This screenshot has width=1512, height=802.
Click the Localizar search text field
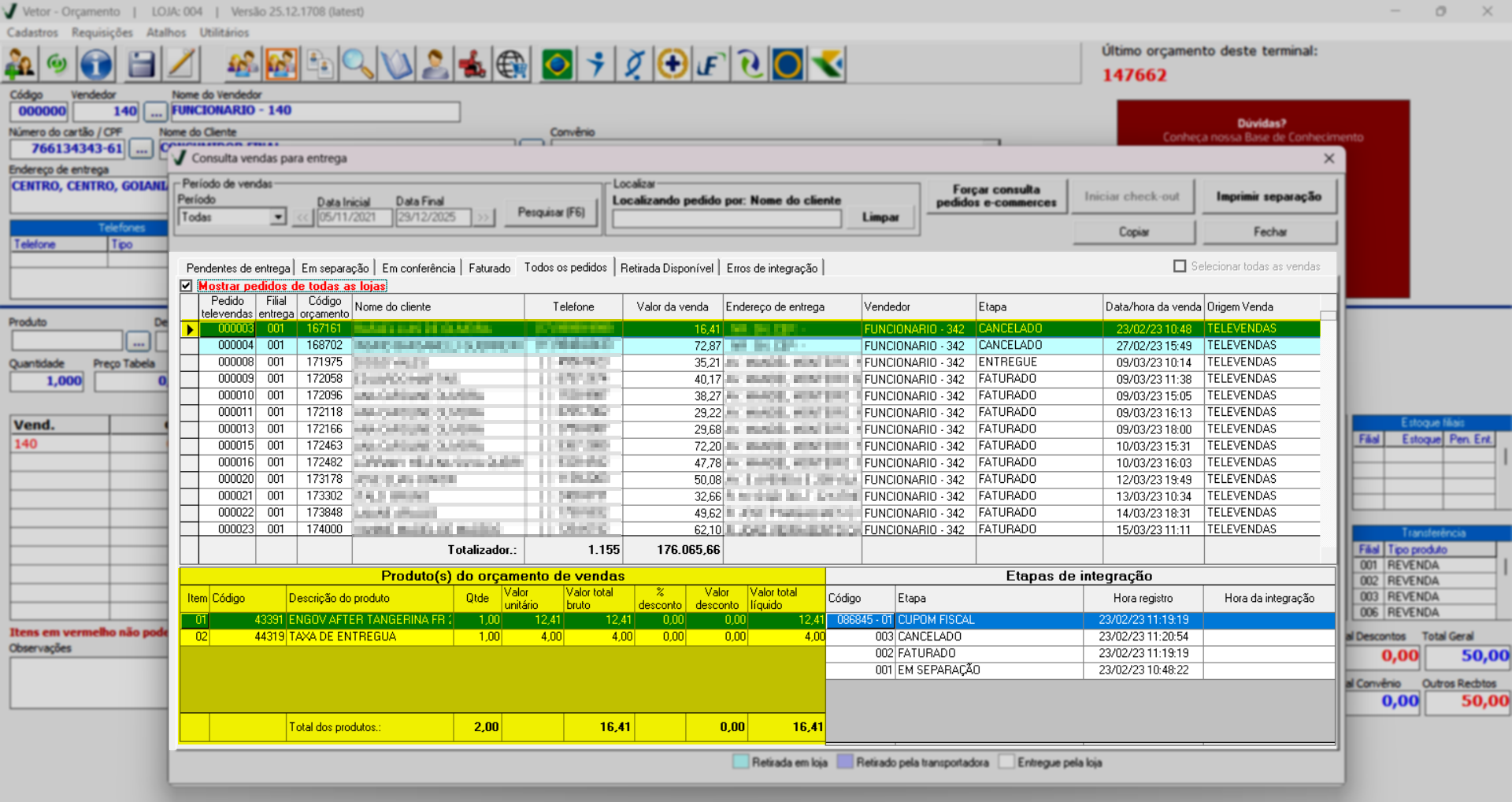[x=726, y=218]
